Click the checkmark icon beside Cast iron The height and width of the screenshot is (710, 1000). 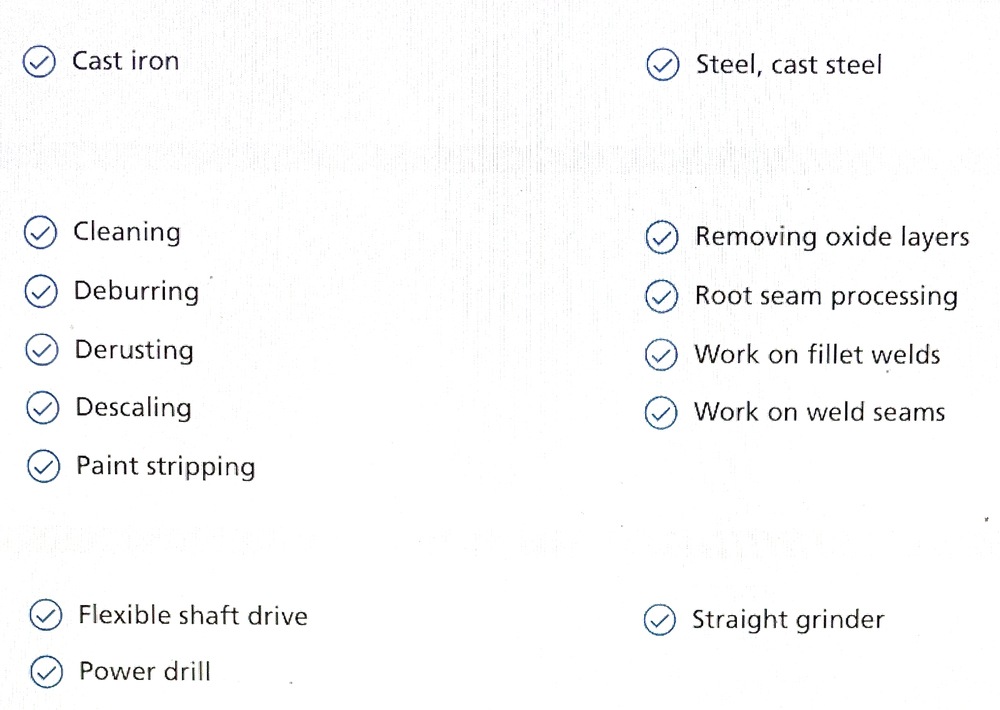click(40, 62)
